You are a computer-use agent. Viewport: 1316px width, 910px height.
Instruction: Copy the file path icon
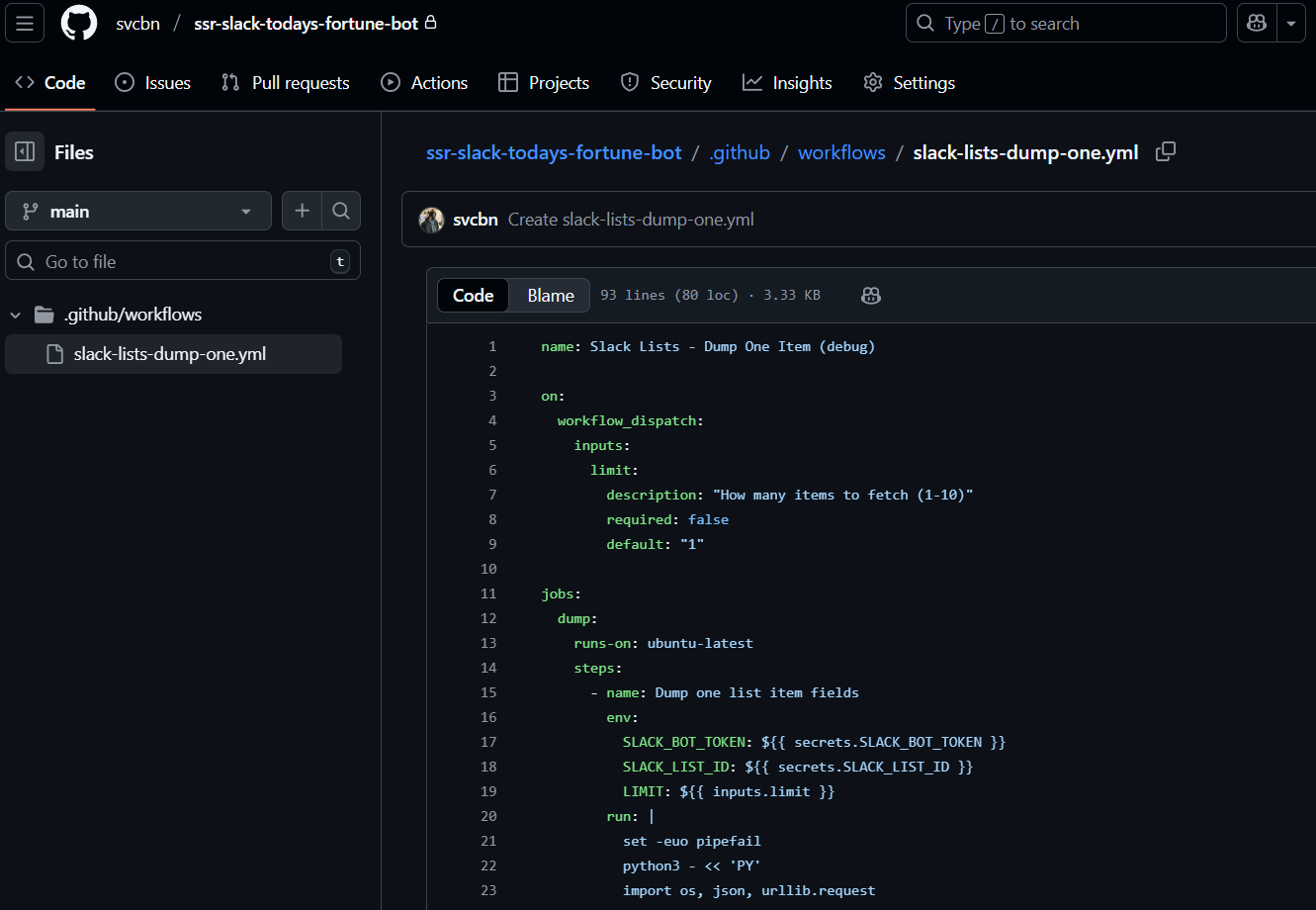coord(1166,152)
